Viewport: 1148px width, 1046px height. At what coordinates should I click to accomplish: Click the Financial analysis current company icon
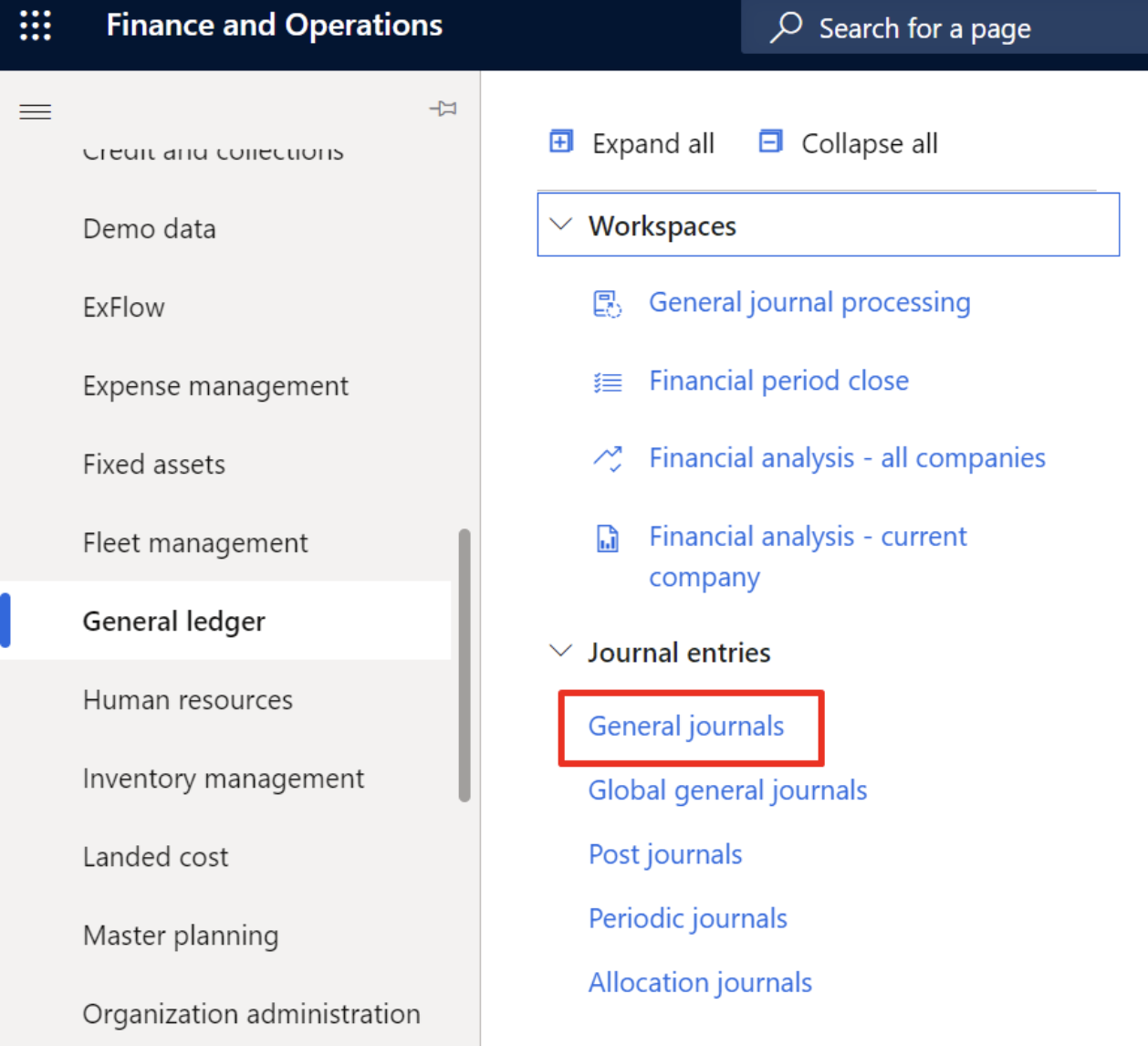click(607, 538)
